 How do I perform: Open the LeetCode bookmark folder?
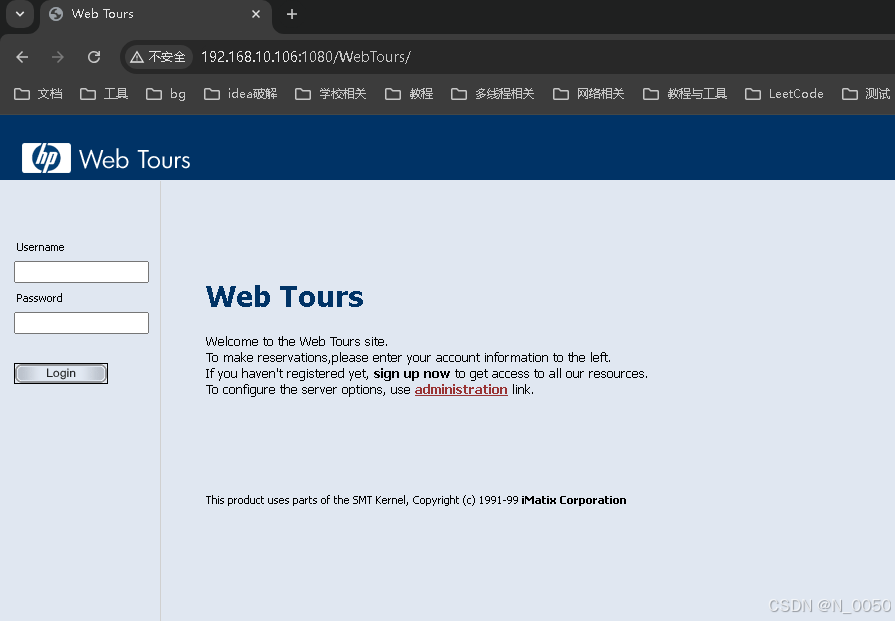pos(784,94)
